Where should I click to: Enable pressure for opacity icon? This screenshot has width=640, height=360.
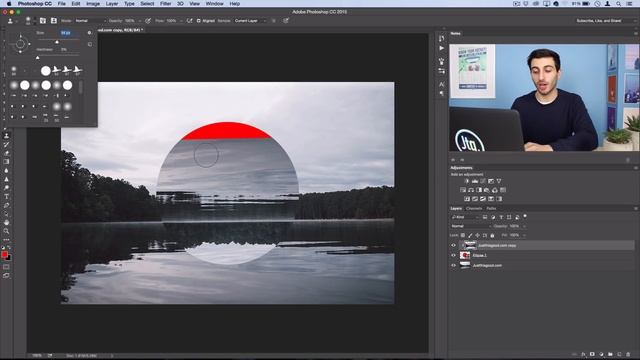(x=148, y=20)
